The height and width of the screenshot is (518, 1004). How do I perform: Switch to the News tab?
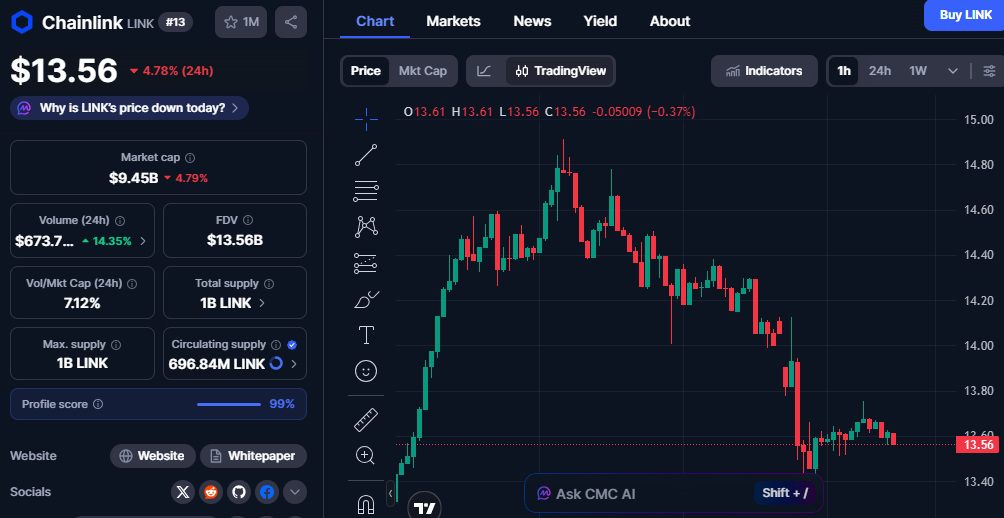532,21
